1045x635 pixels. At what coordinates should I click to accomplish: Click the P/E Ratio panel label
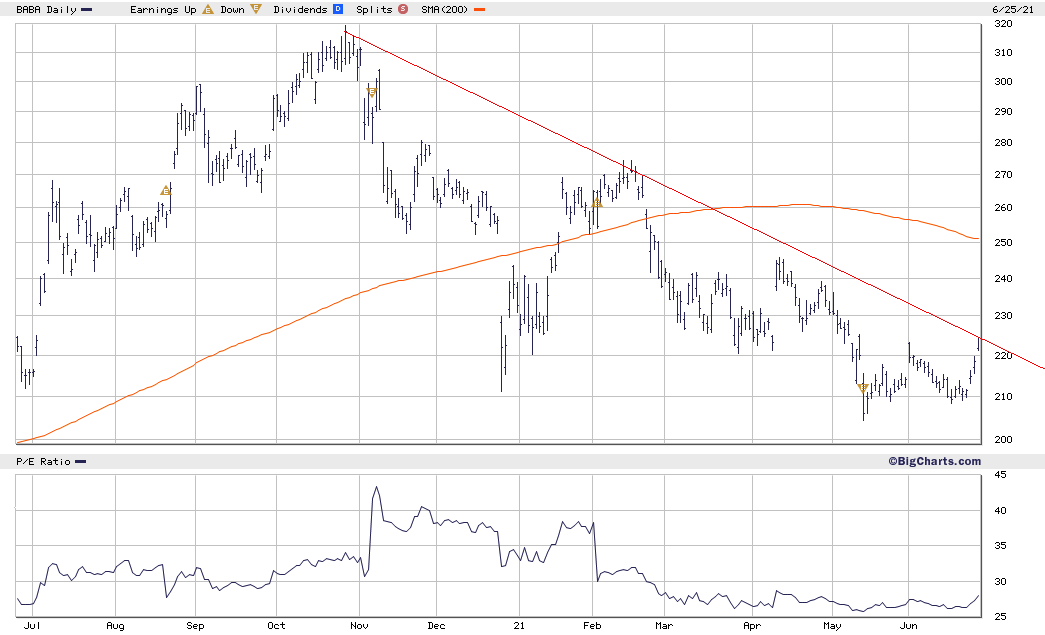pyautogui.click(x=43, y=462)
